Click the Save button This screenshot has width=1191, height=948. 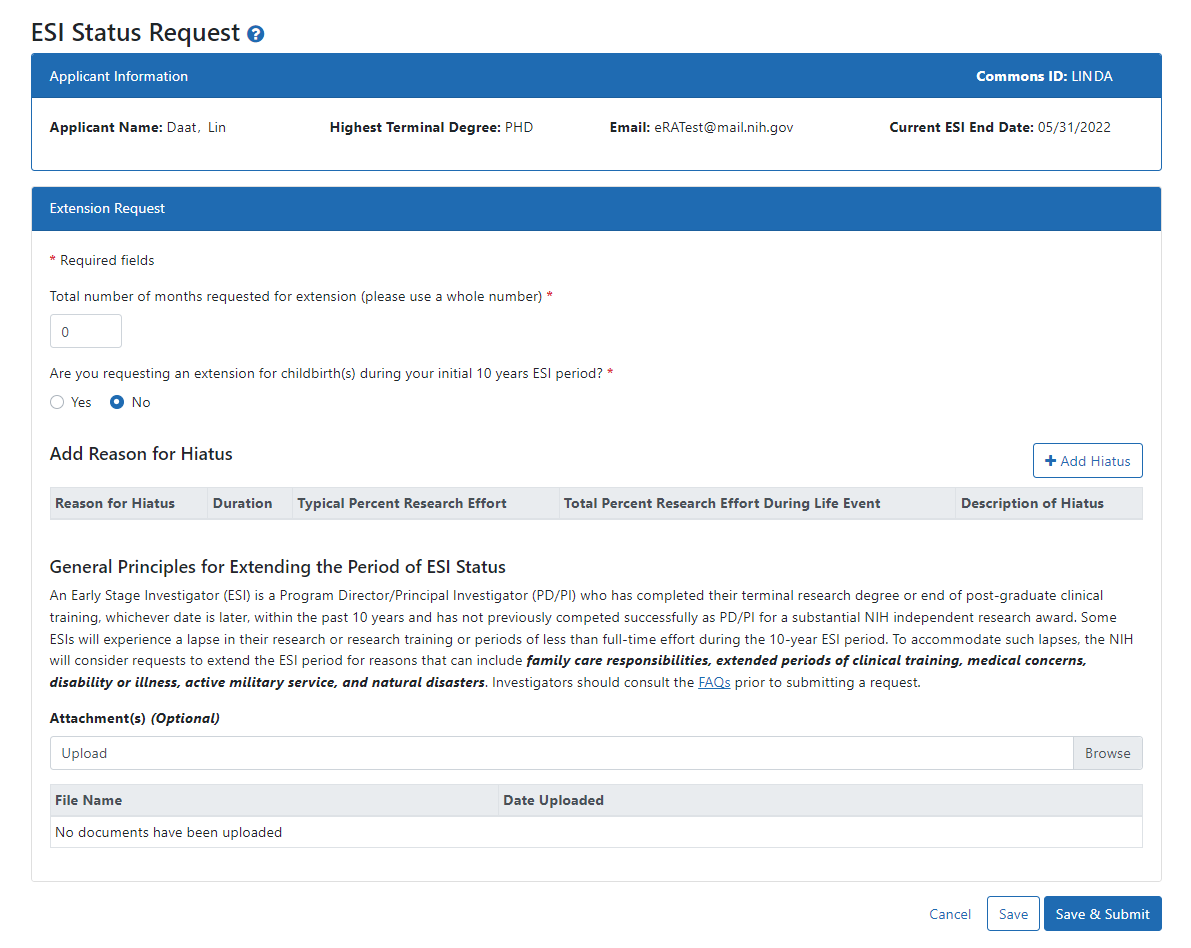tap(1013, 914)
